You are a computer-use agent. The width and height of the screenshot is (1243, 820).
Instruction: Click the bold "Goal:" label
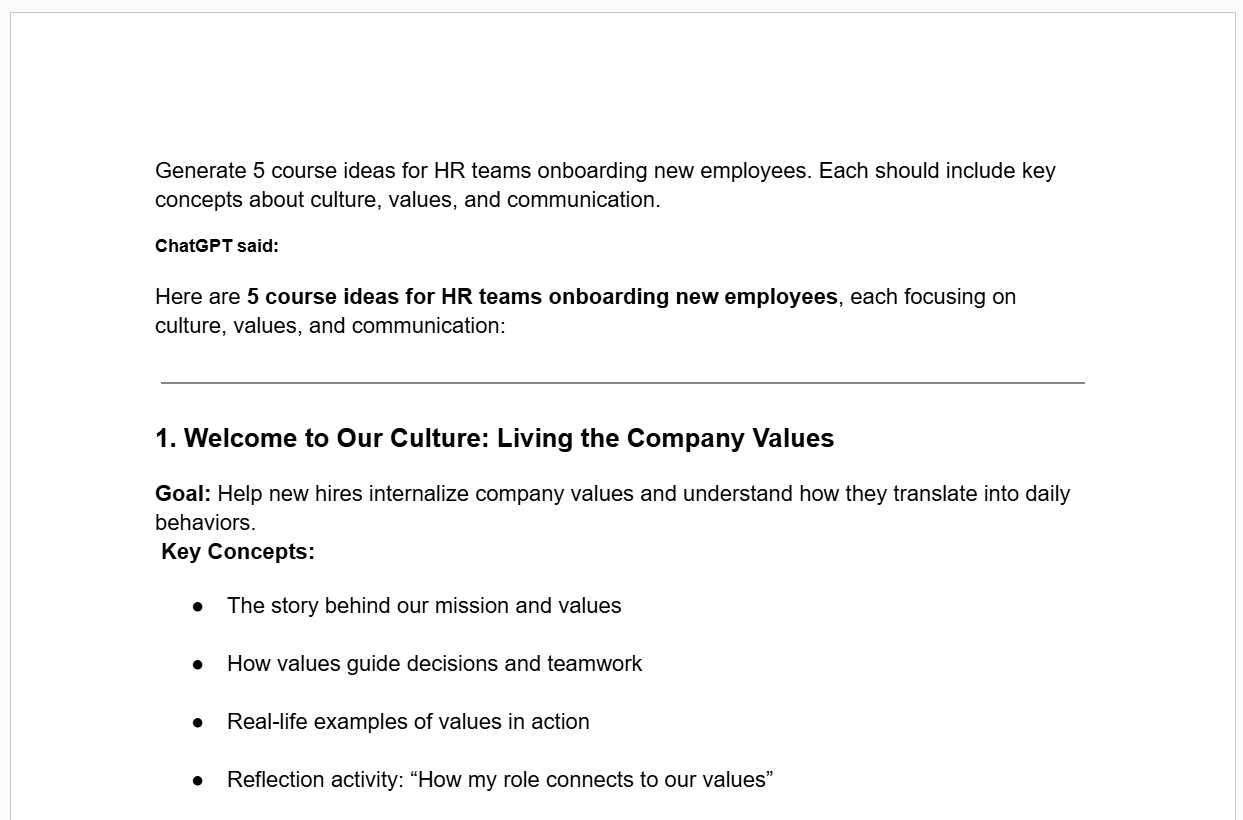(183, 494)
